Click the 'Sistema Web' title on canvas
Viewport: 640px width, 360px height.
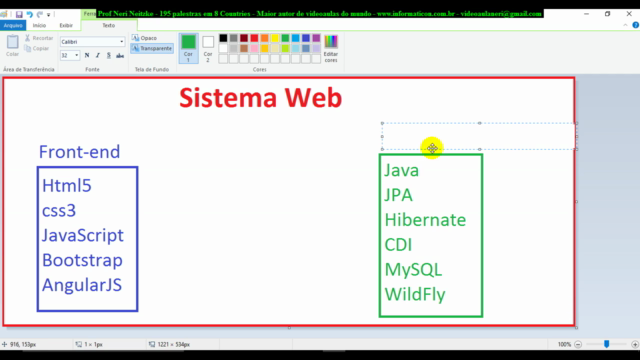260,98
